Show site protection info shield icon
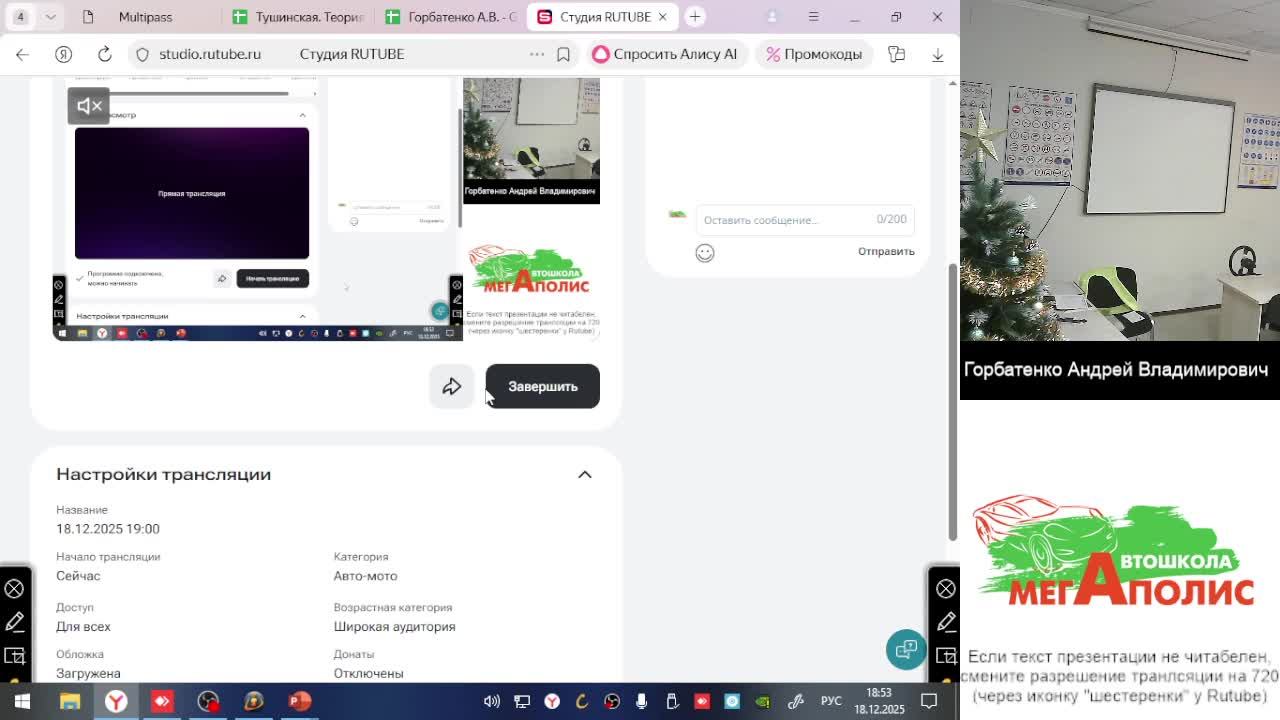Viewport: 1280px width, 720px height. 143,54
